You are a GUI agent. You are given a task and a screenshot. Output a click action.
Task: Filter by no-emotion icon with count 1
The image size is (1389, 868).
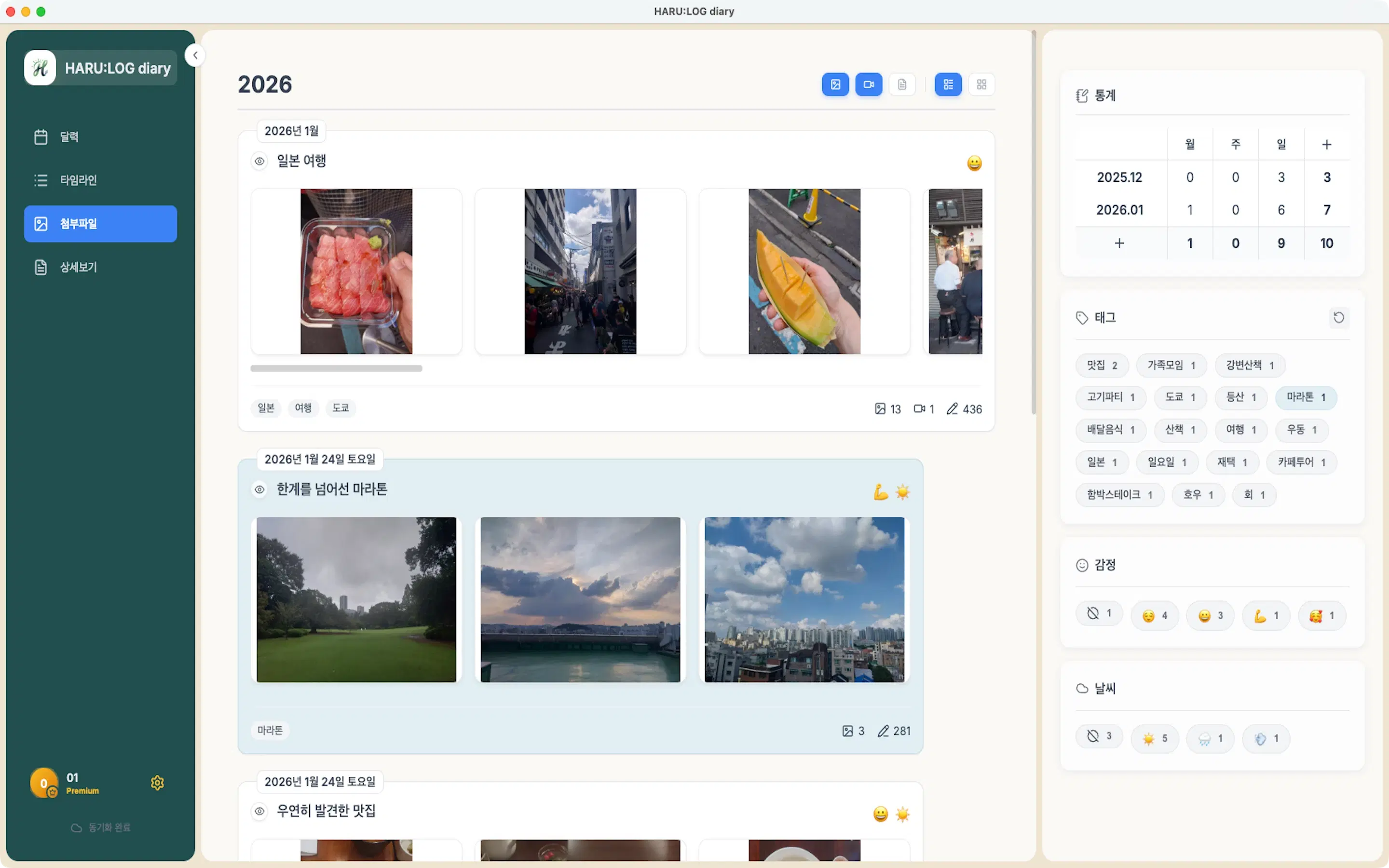point(1099,614)
